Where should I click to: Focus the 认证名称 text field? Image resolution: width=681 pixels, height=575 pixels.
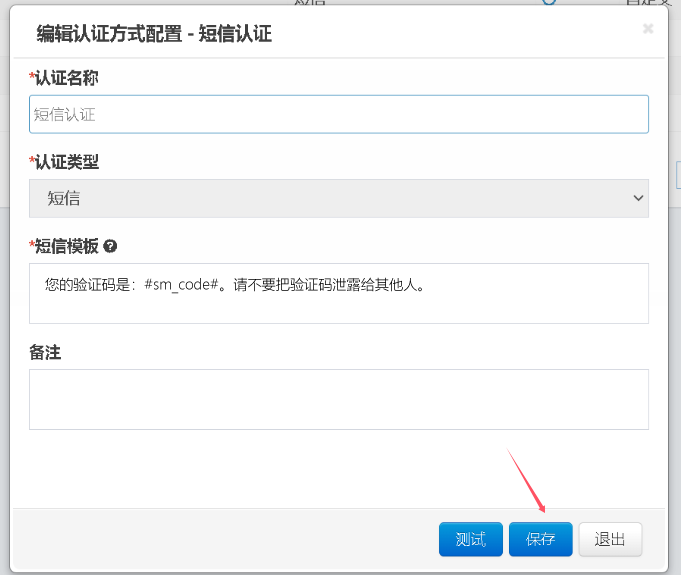point(338,114)
